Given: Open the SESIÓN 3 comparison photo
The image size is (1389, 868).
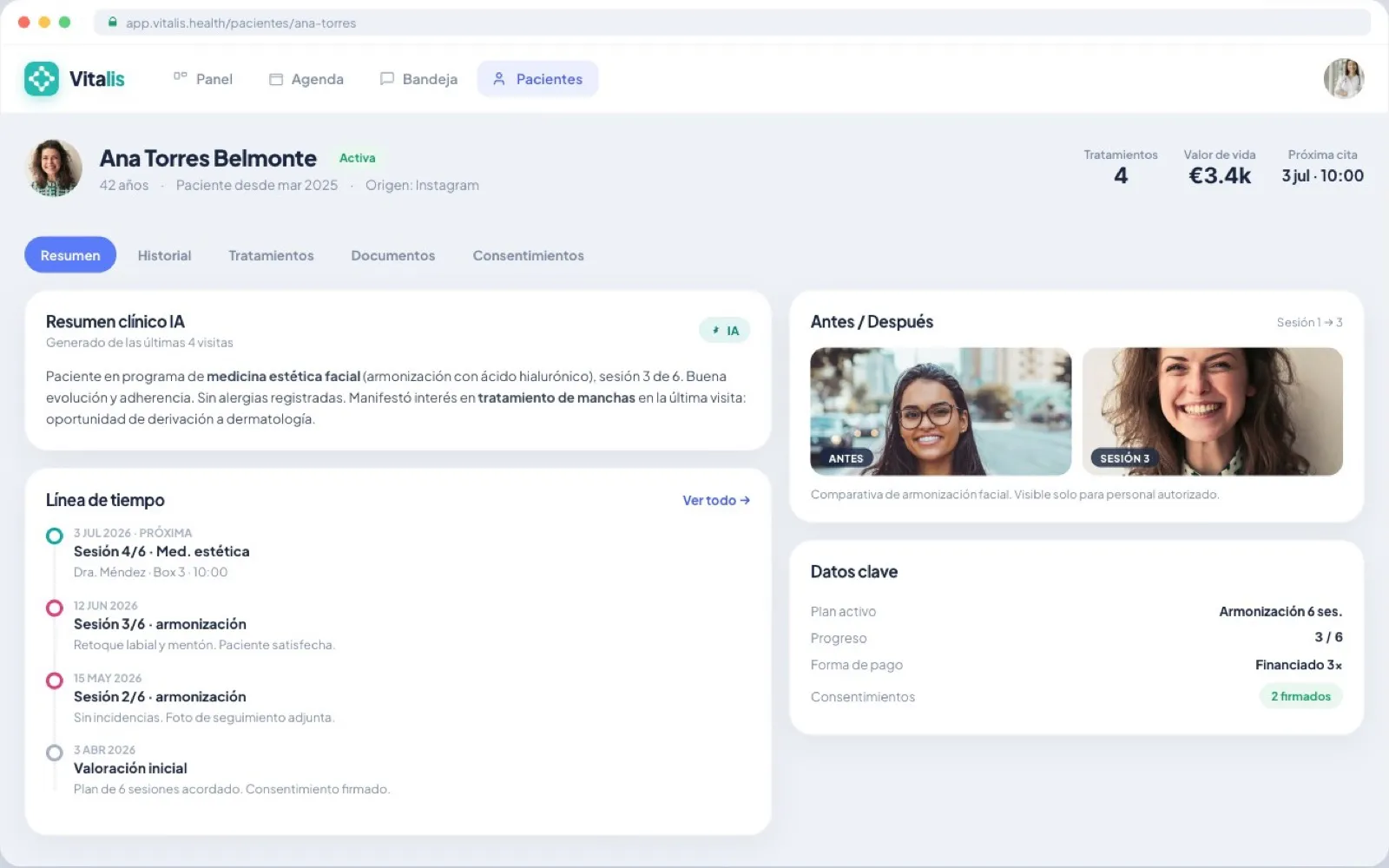Looking at the screenshot, I should tap(1212, 411).
